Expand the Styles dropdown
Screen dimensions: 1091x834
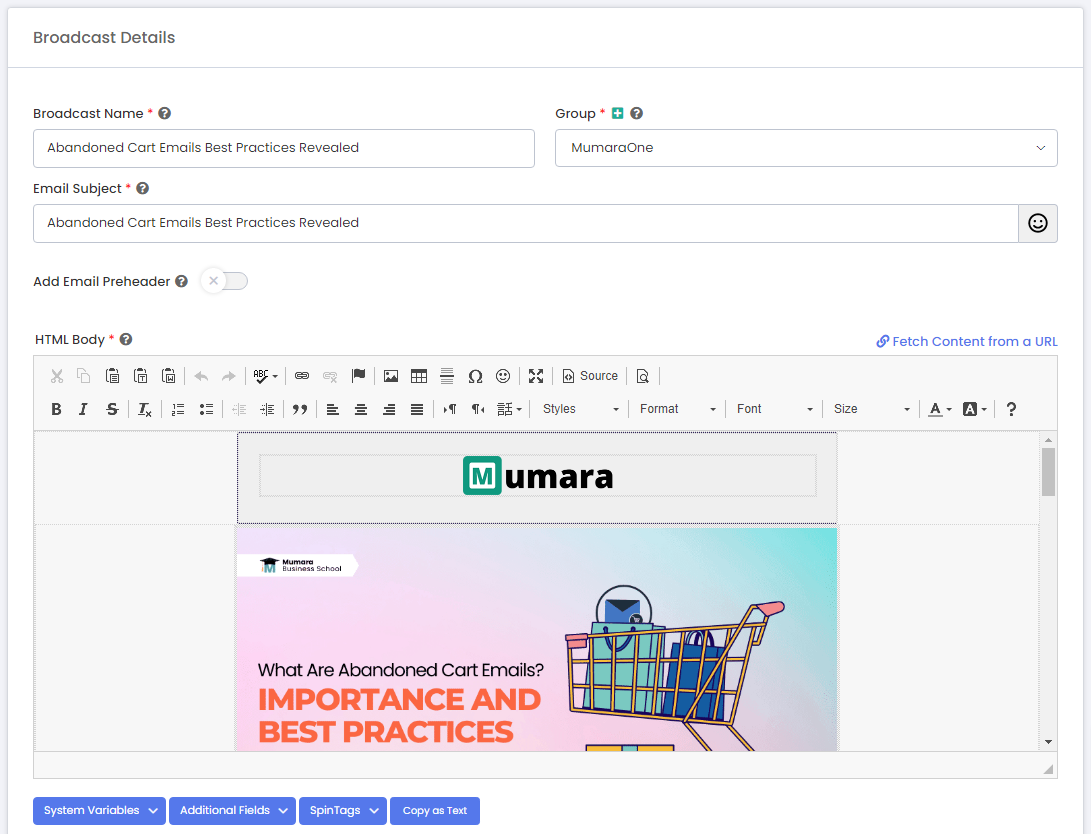pos(580,409)
